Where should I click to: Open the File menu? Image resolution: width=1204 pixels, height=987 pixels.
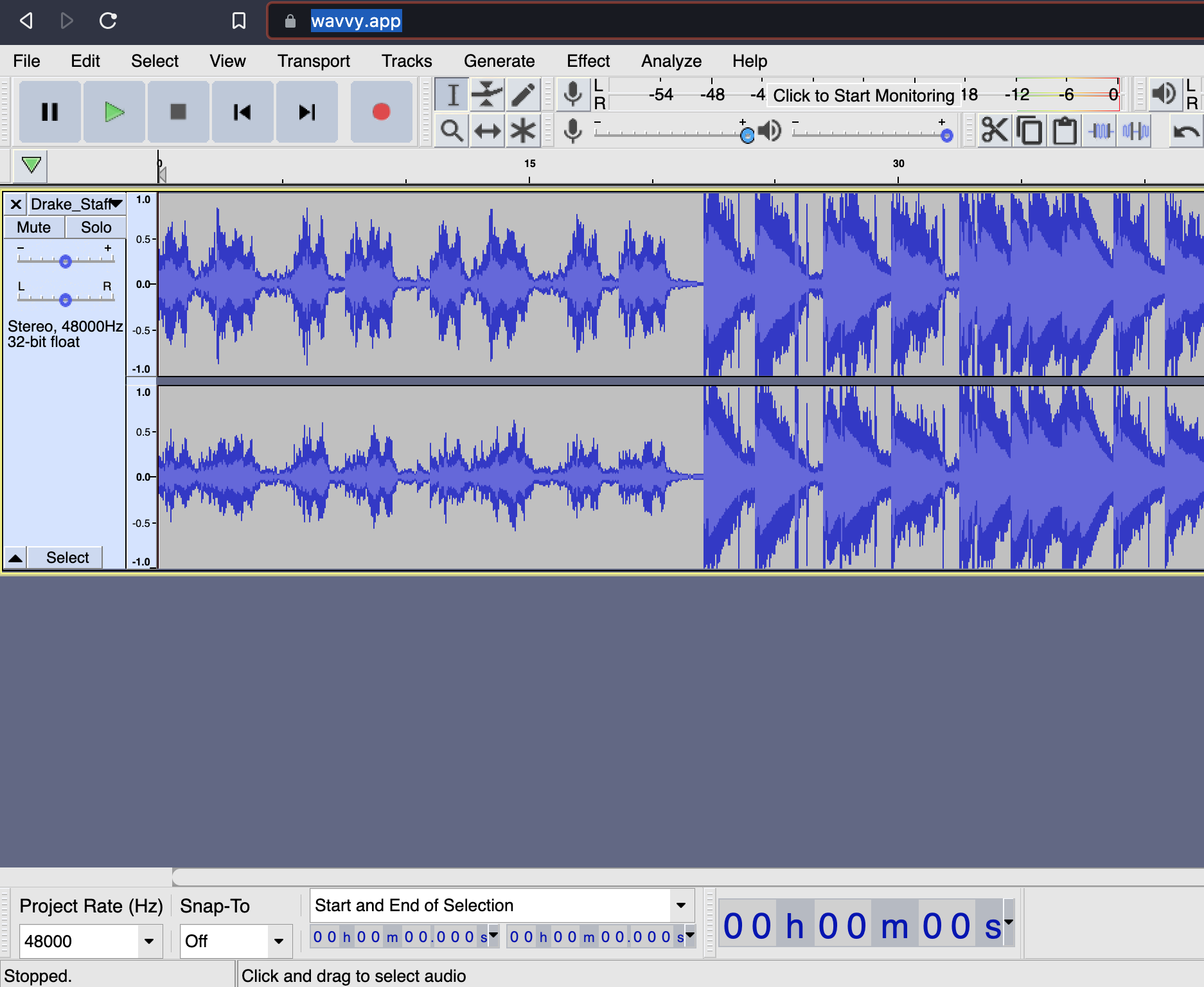point(27,61)
